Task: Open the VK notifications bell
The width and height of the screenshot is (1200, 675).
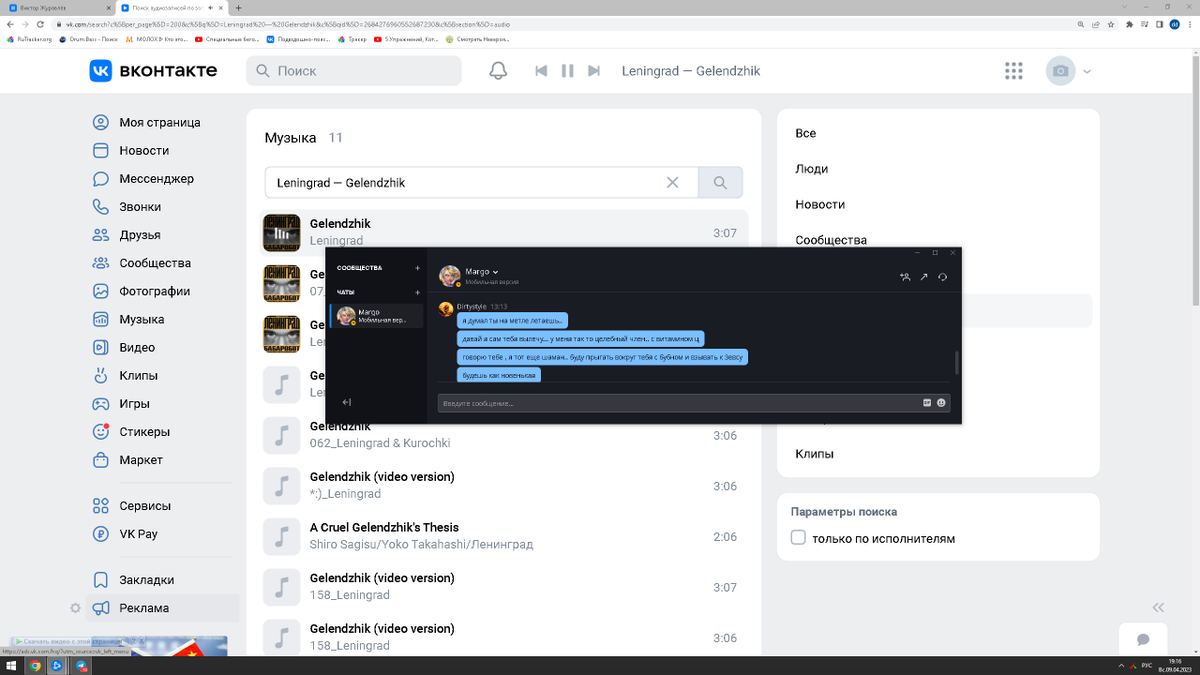Action: click(x=497, y=71)
